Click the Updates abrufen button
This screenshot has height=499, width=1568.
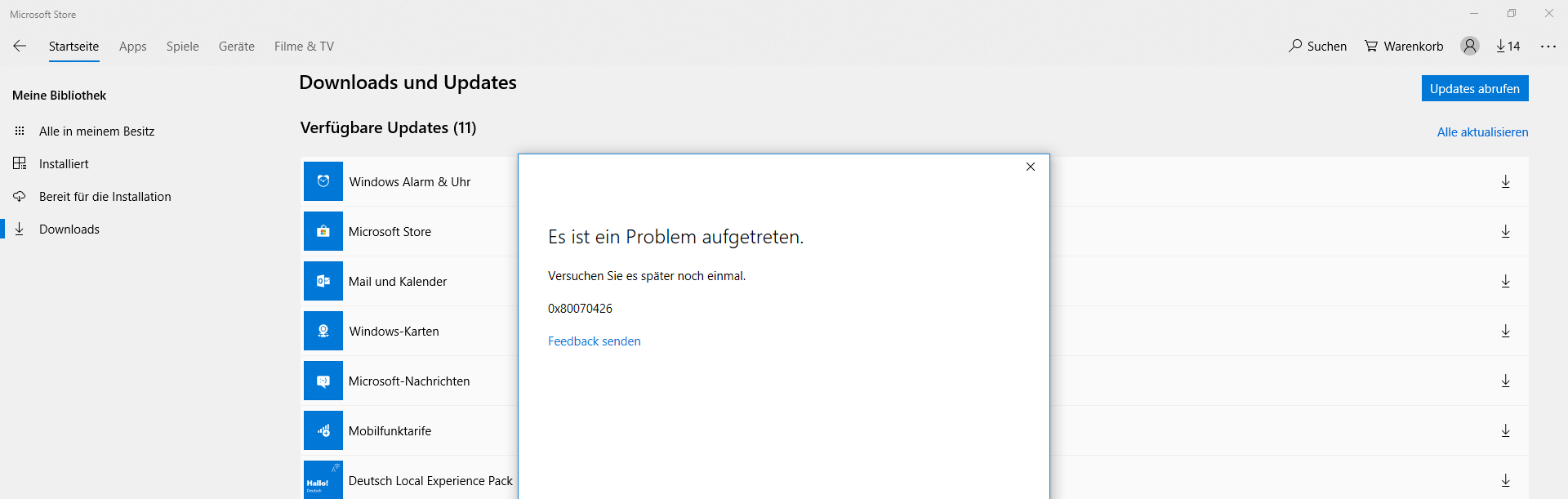click(1475, 88)
